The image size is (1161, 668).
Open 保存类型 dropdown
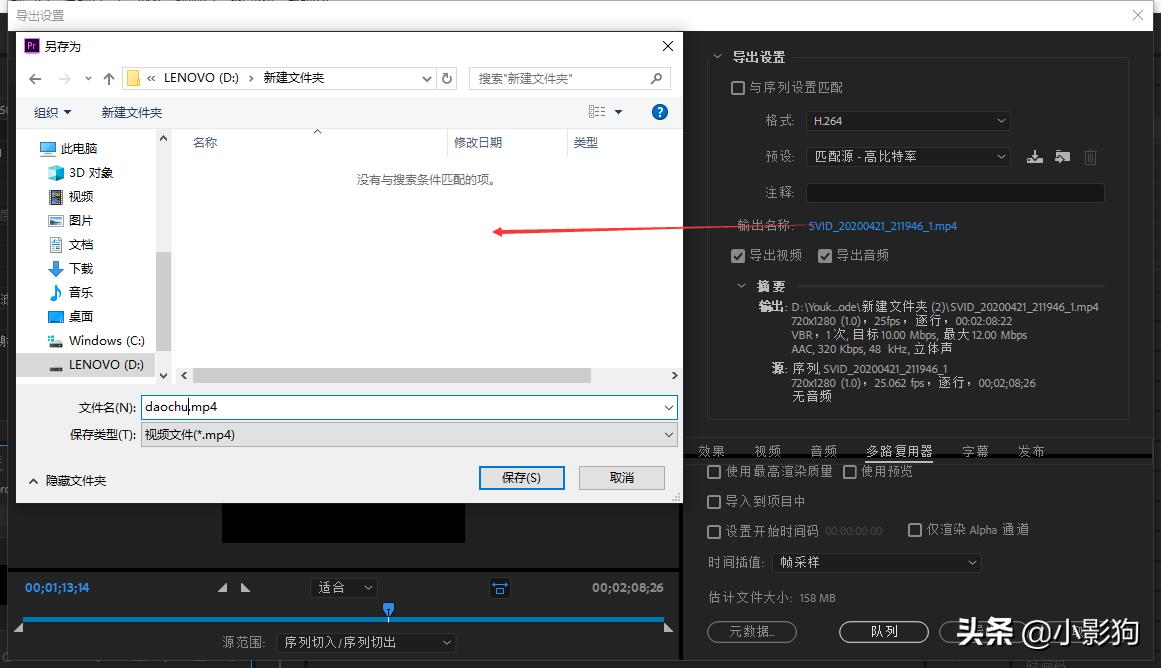409,435
